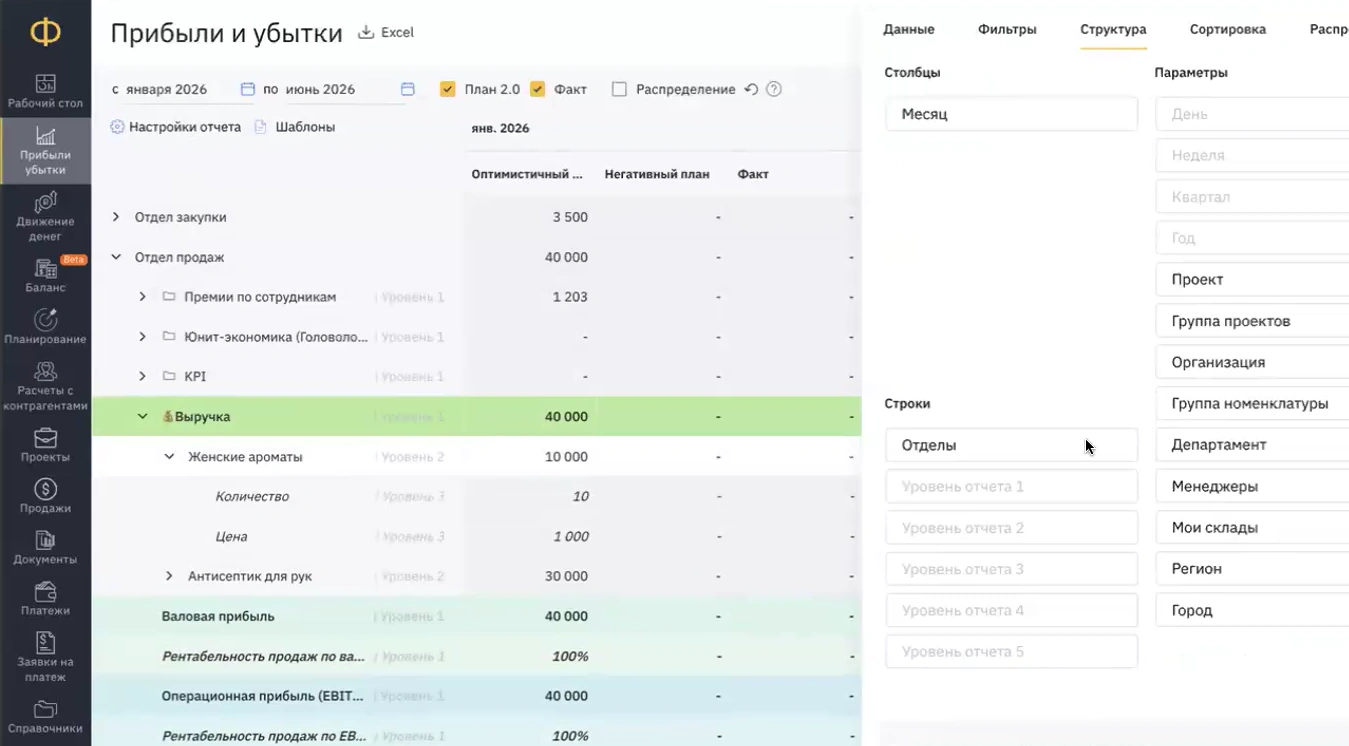Open the Шаблоны templates link

point(295,127)
